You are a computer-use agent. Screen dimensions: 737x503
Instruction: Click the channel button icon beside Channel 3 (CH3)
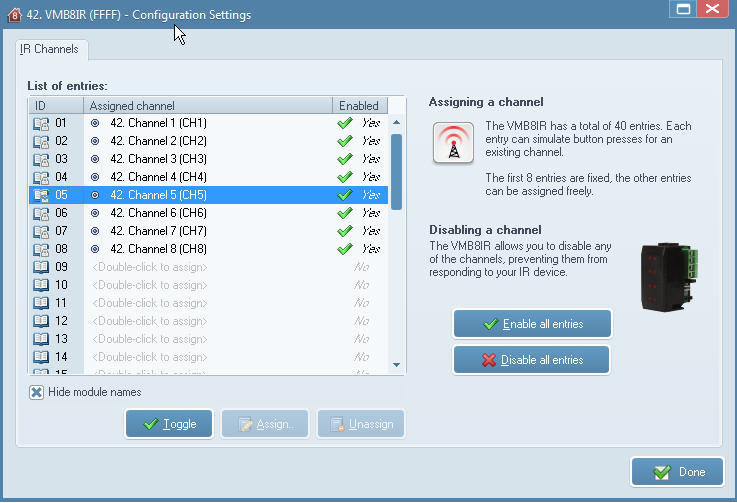pos(95,159)
